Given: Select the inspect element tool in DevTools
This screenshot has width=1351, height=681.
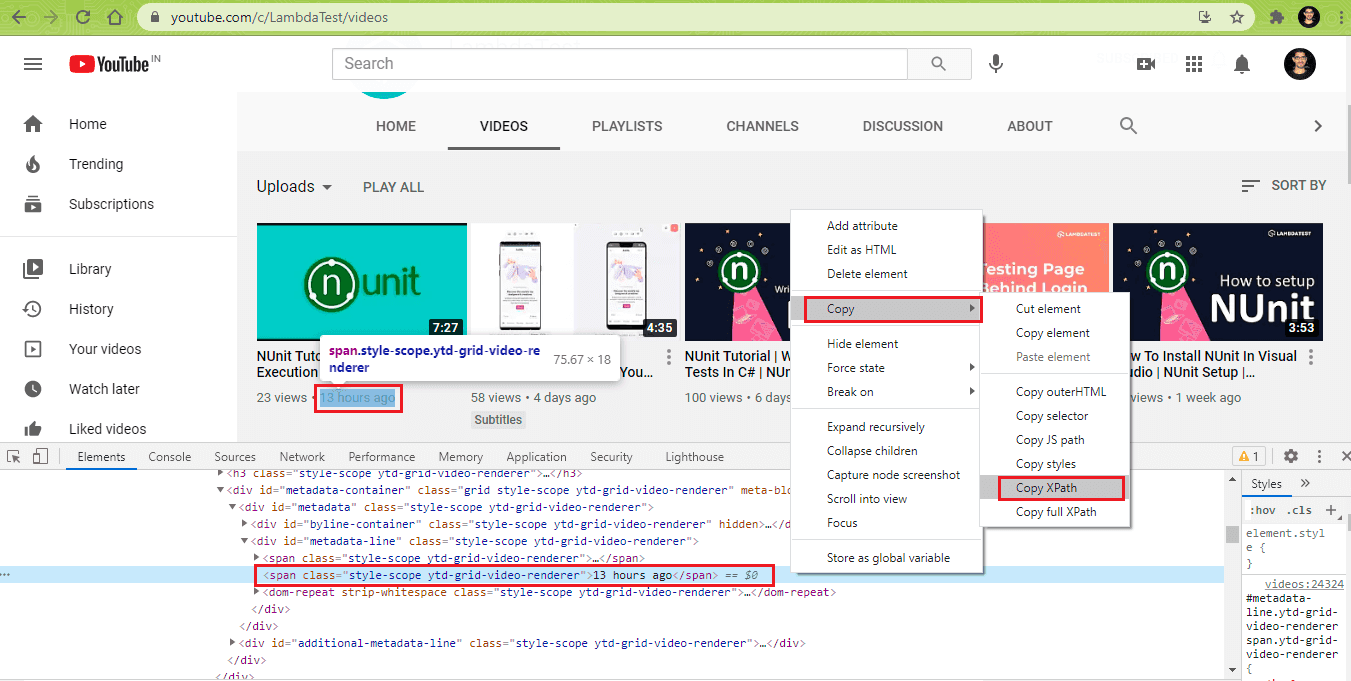Looking at the screenshot, I should 15,455.
